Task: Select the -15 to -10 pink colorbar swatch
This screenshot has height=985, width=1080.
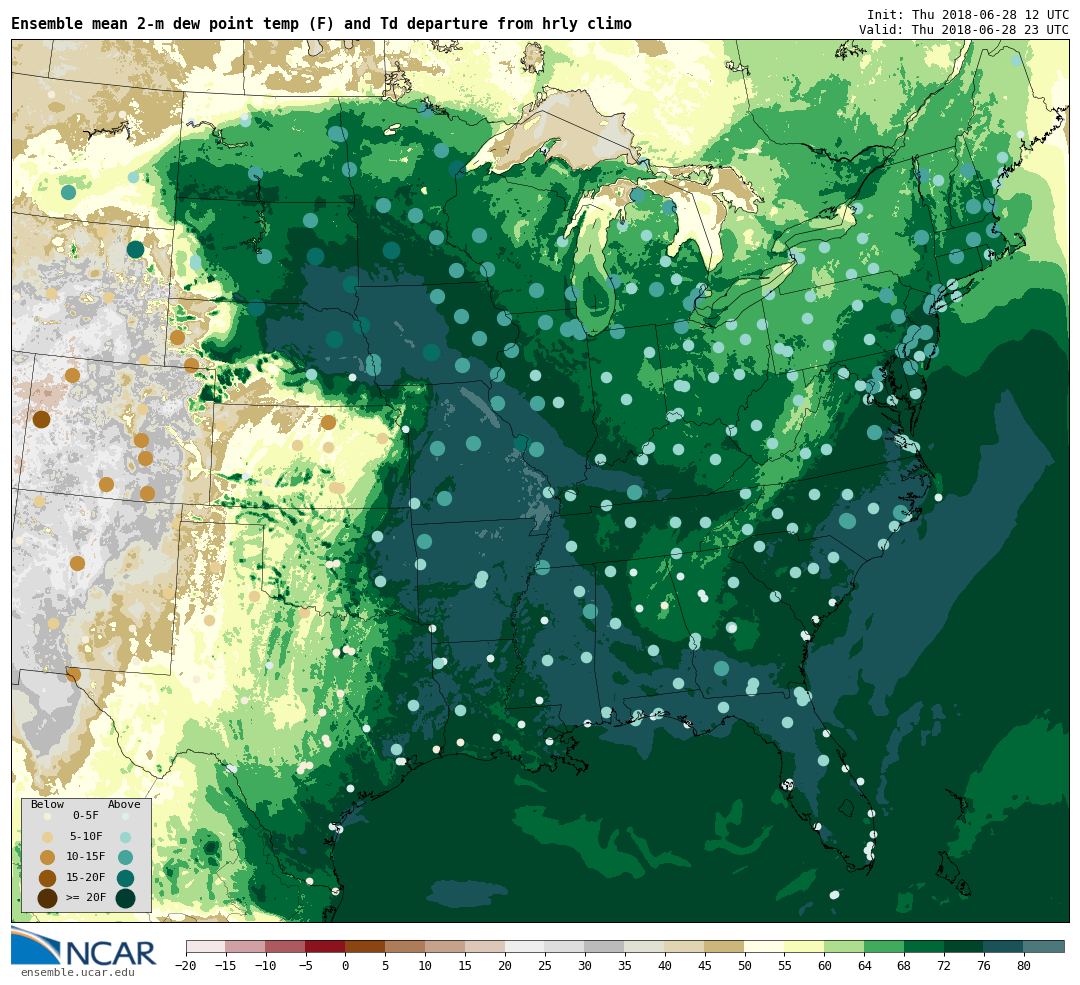Action: [x=246, y=946]
